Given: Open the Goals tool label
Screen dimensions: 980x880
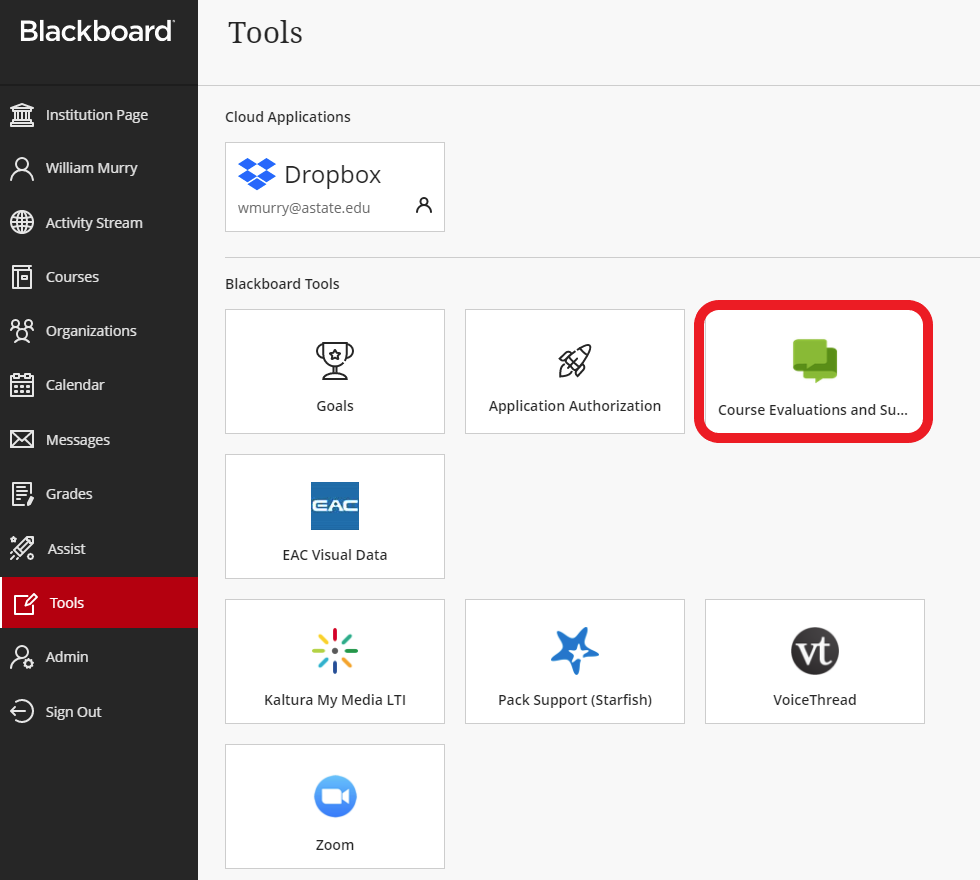Looking at the screenshot, I should [x=335, y=406].
